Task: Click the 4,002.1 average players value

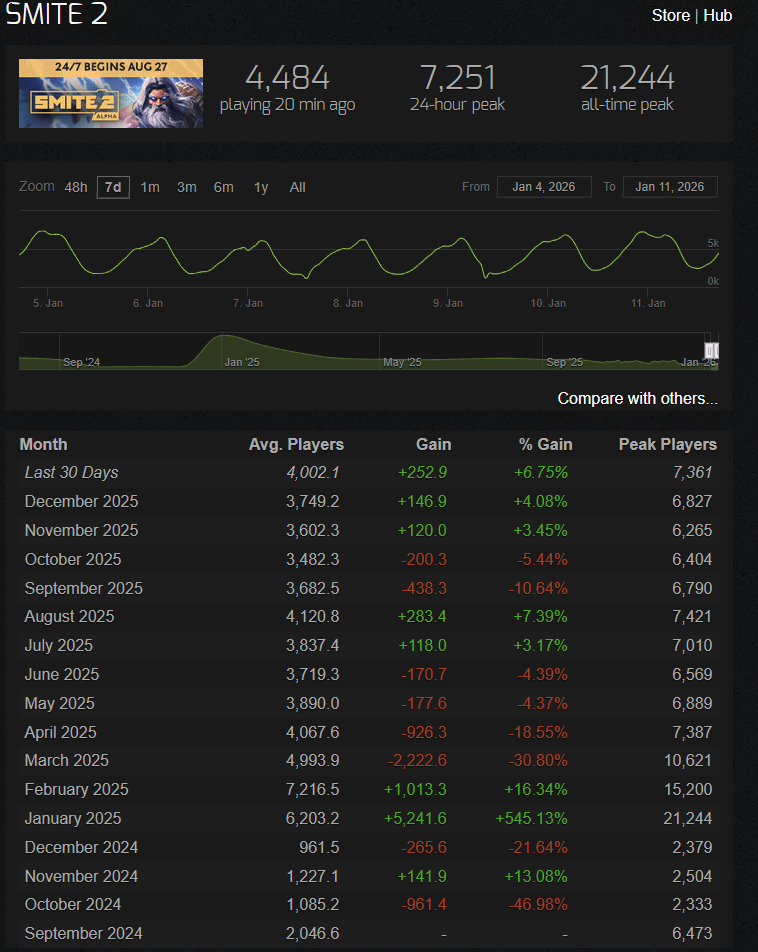Action: [x=313, y=472]
